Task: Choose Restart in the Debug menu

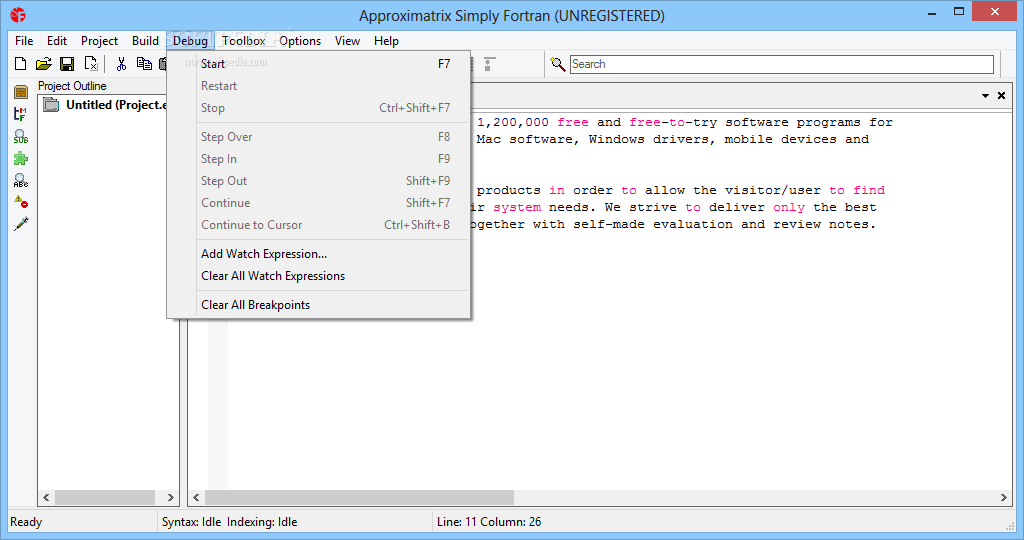Action: (x=319, y=86)
